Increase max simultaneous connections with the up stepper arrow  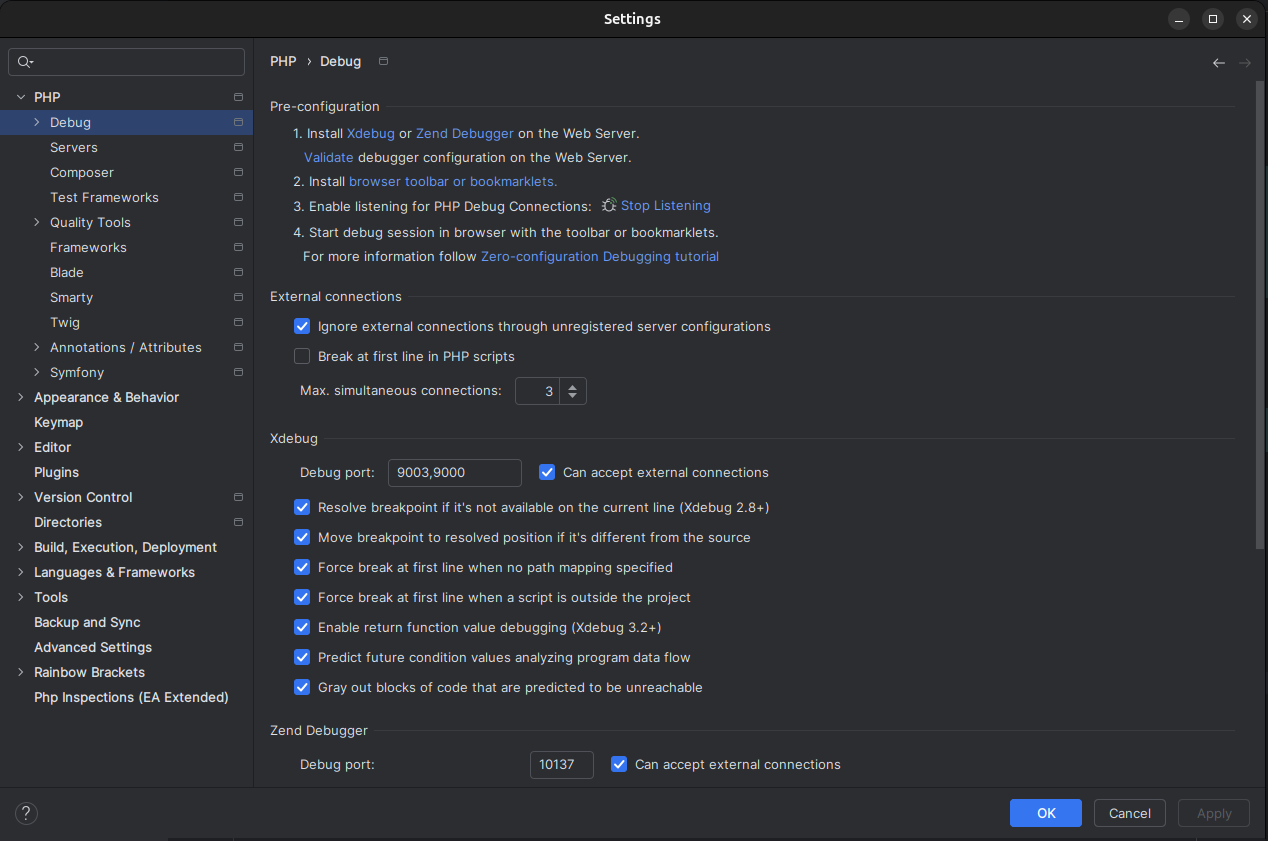pyautogui.click(x=572, y=385)
